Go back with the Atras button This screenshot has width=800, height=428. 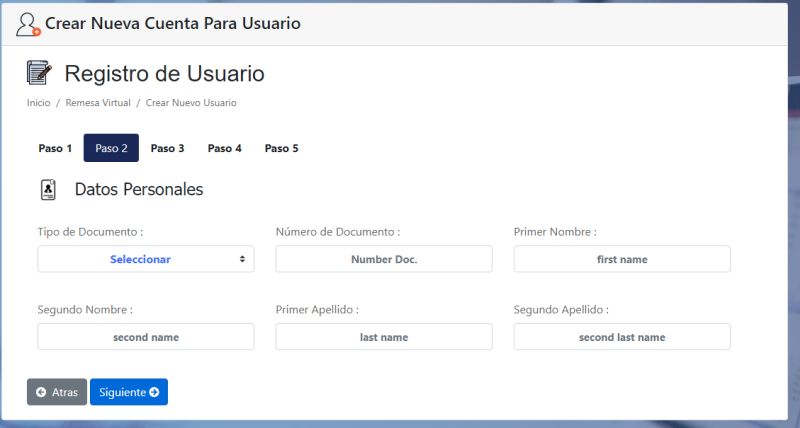57,392
